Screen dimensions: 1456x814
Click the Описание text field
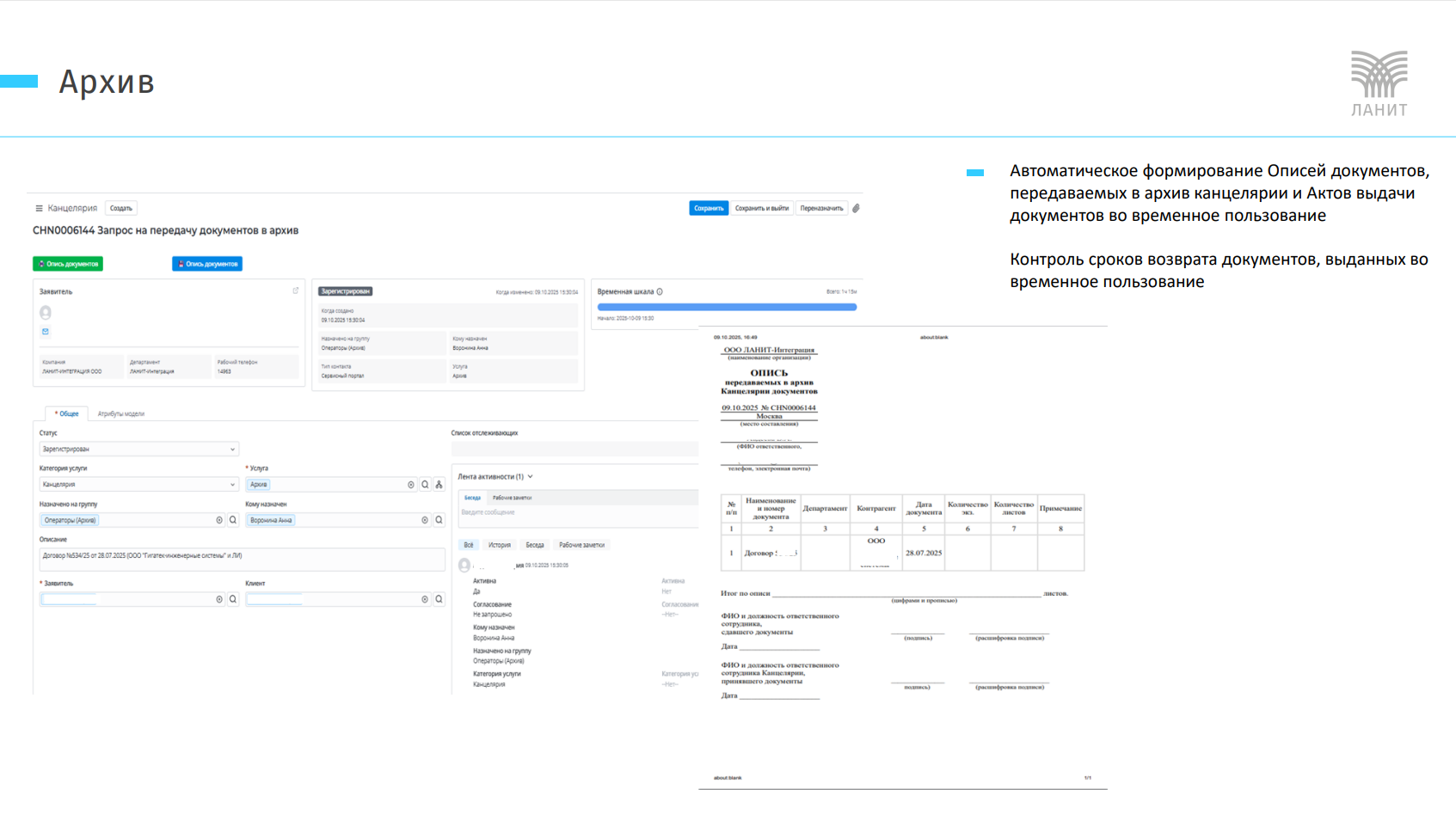pyautogui.click(x=242, y=557)
